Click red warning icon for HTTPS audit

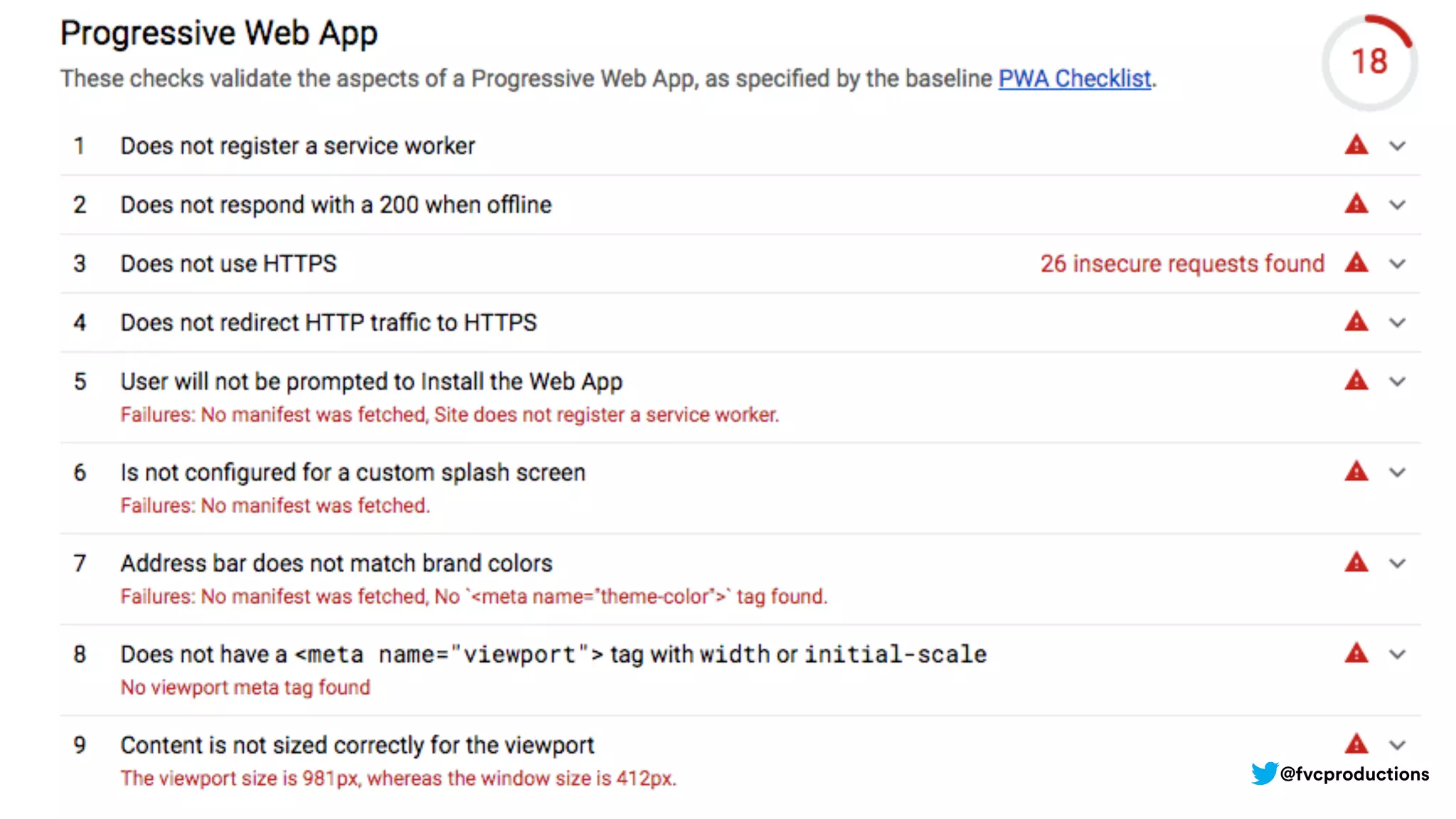click(x=1356, y=263)
